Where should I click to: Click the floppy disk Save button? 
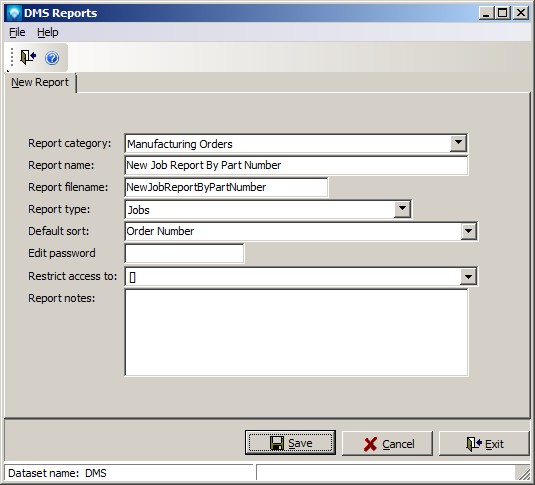click(x=290, y=443)
